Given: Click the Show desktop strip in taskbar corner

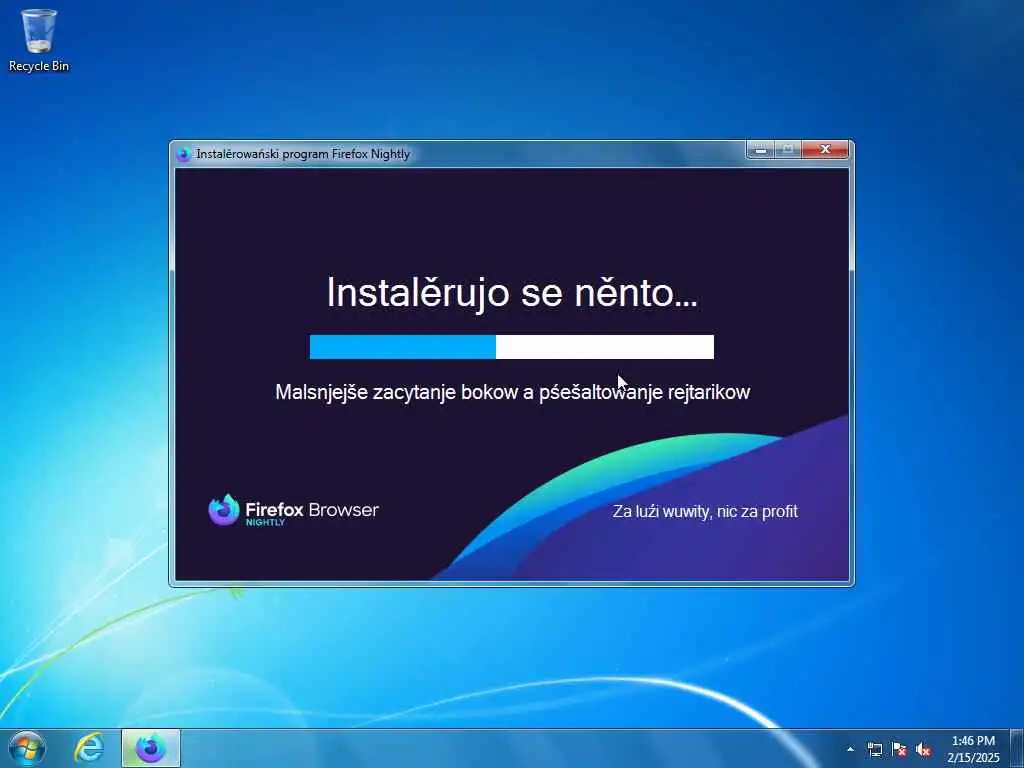Looking at the screenshot, I should tap(1017, 748).
